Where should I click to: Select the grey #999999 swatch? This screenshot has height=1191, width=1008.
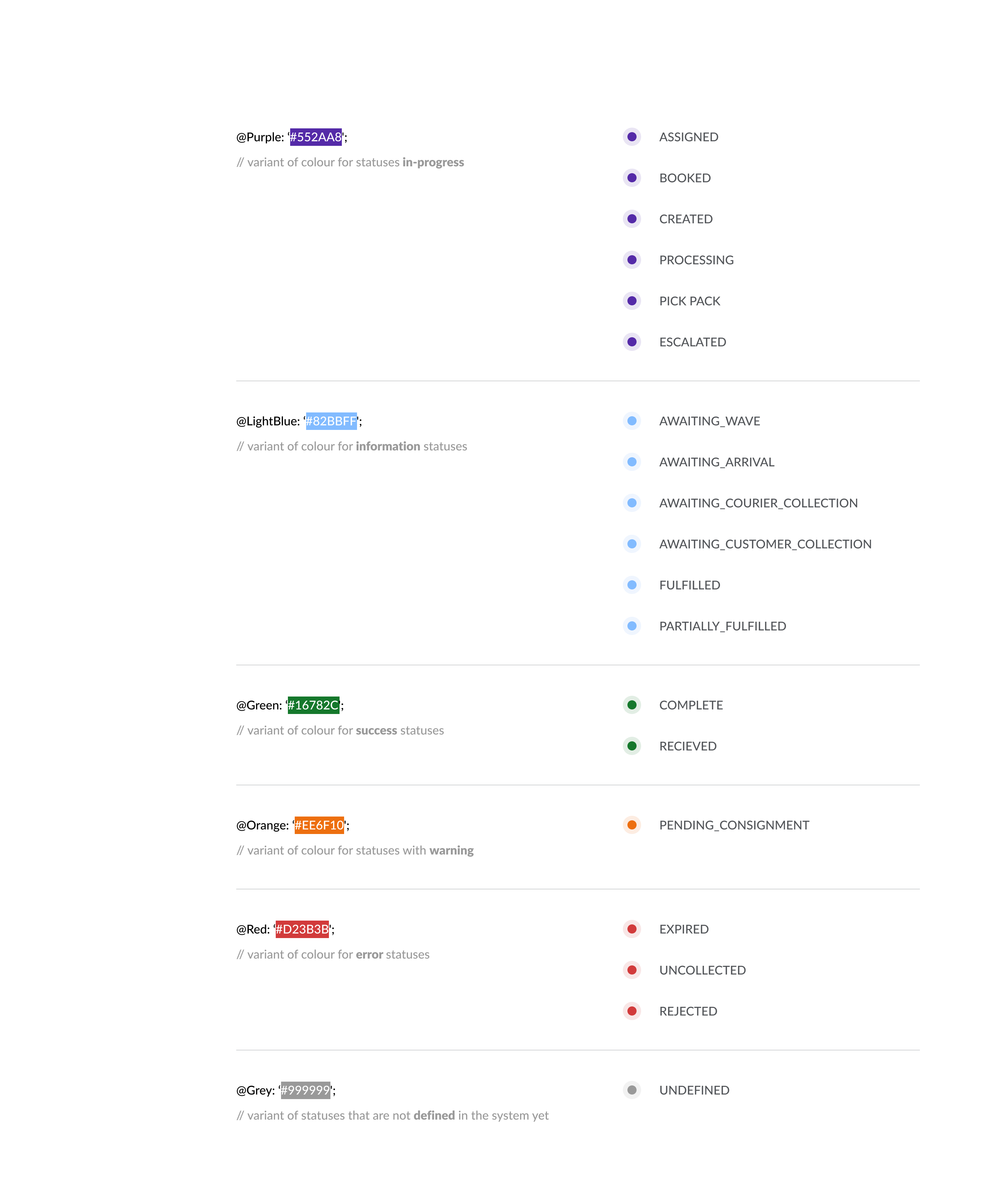[x=305, y=1090]
